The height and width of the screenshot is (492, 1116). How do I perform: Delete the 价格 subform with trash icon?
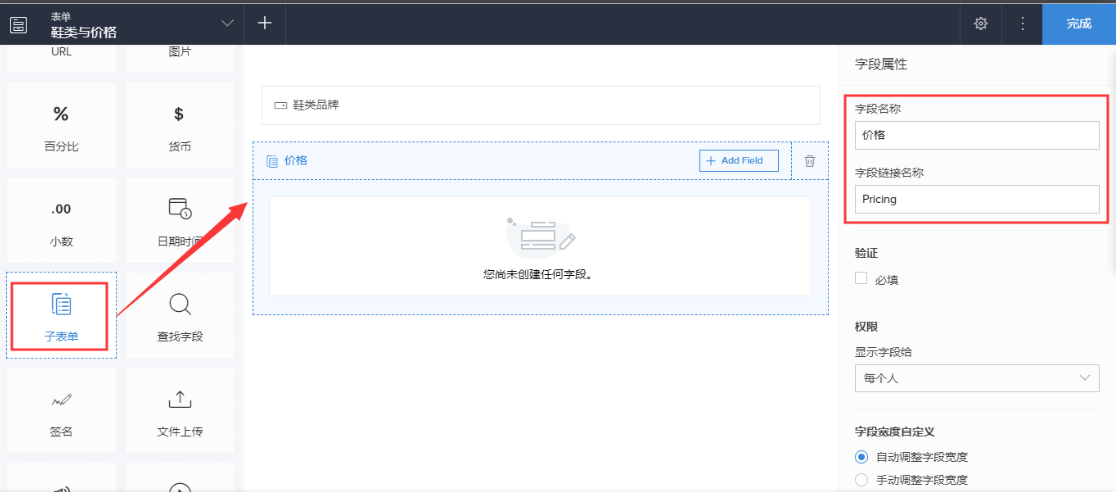click(x=810, y=161)
